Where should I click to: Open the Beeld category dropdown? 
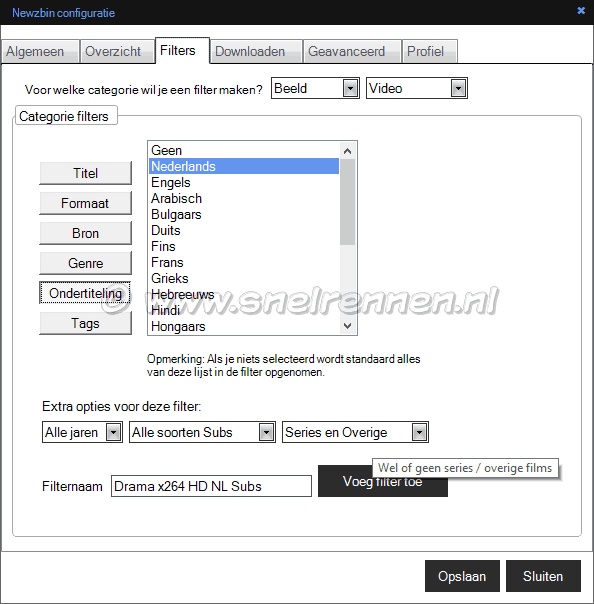[315, 88]
